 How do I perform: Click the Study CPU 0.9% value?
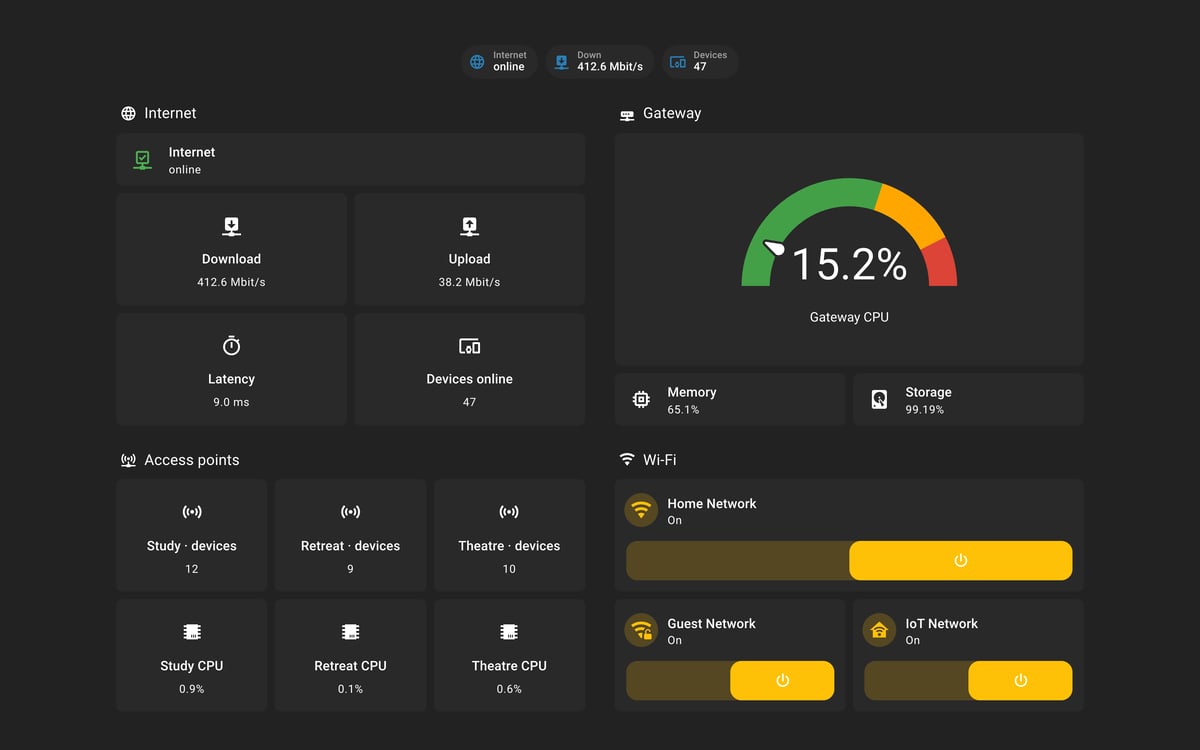coord(192,689)
